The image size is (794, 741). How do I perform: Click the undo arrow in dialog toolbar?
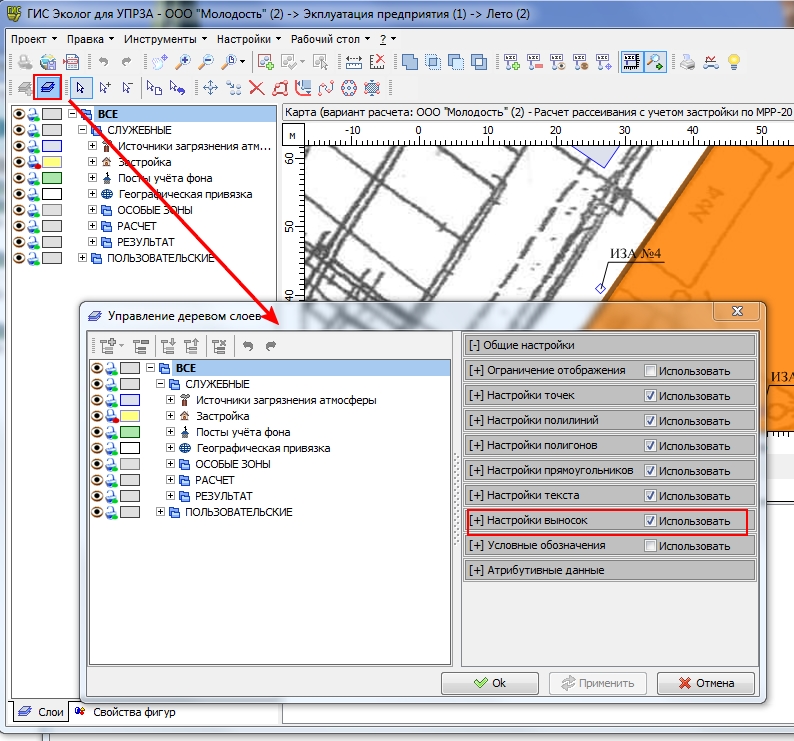point(248,346)
